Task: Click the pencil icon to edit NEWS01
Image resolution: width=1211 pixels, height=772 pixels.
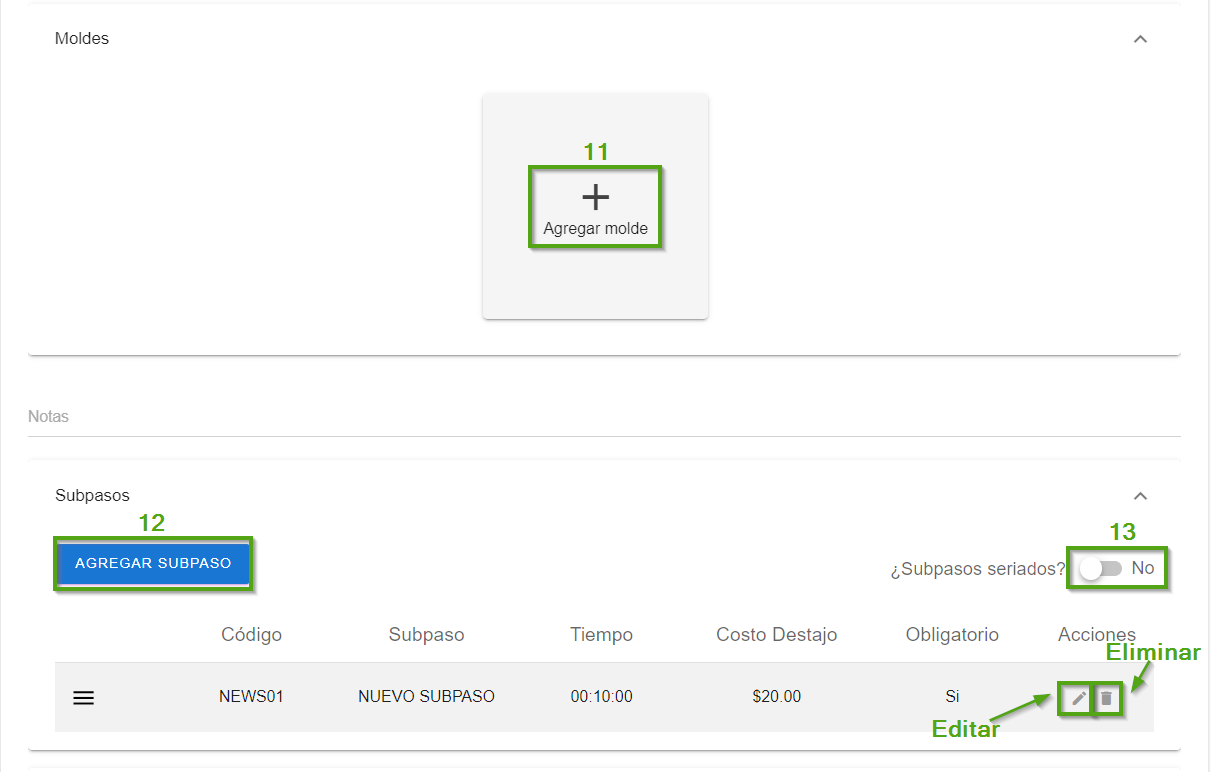Action: [x=1078, y=698]
